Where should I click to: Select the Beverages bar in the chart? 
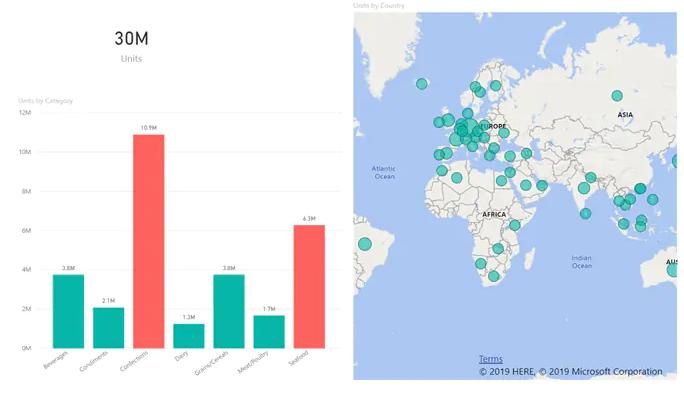[x=68, y=311]
